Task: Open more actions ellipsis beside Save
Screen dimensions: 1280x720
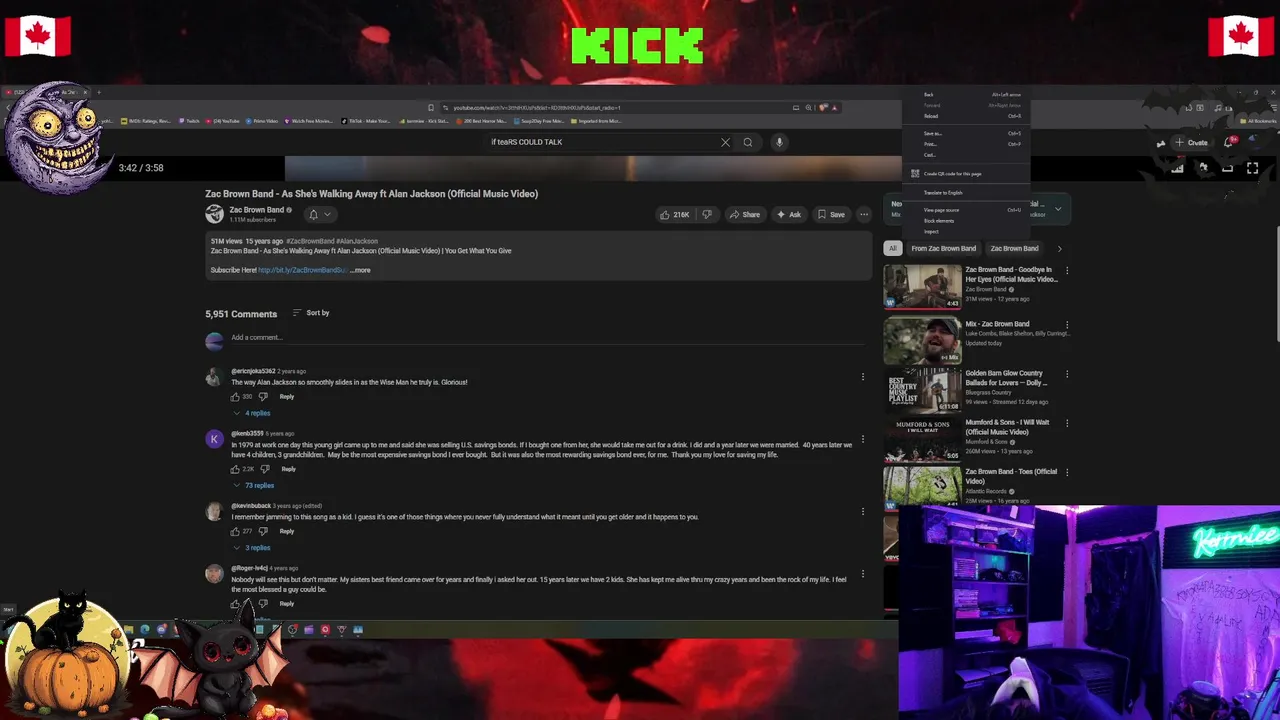Action: point(864,214)
